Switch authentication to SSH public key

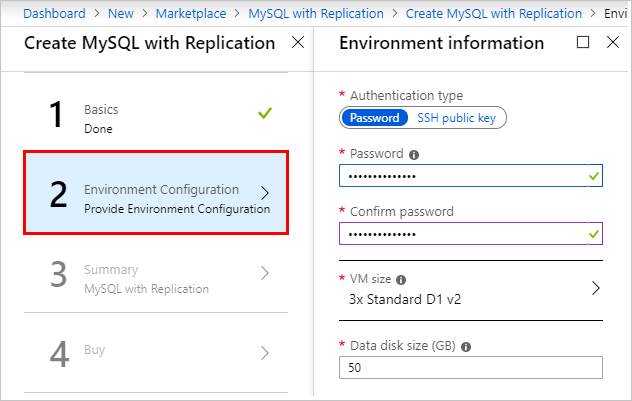click(x=458, y=118)
